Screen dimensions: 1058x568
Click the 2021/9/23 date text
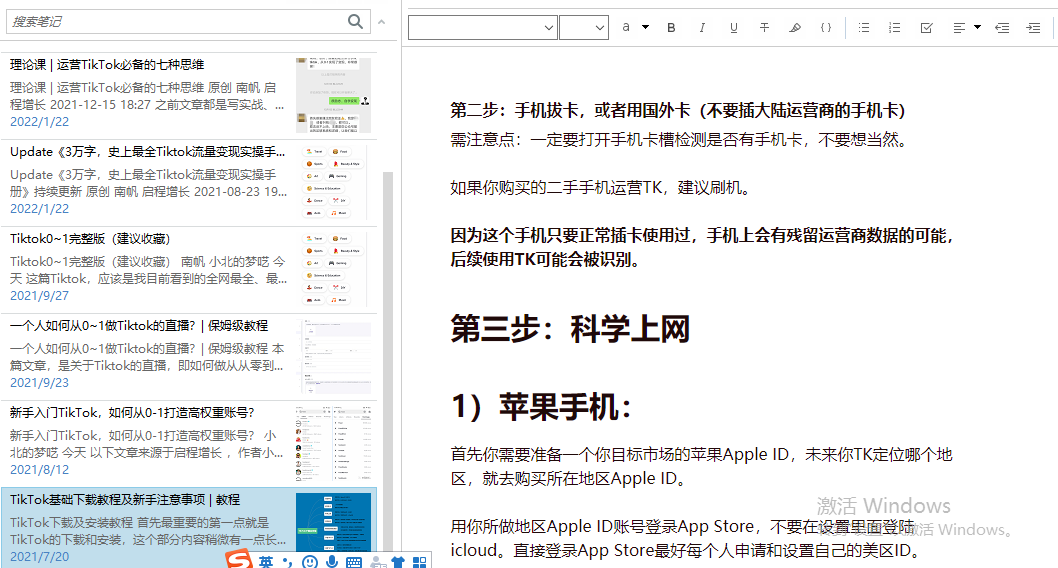(x=39, y=382)
